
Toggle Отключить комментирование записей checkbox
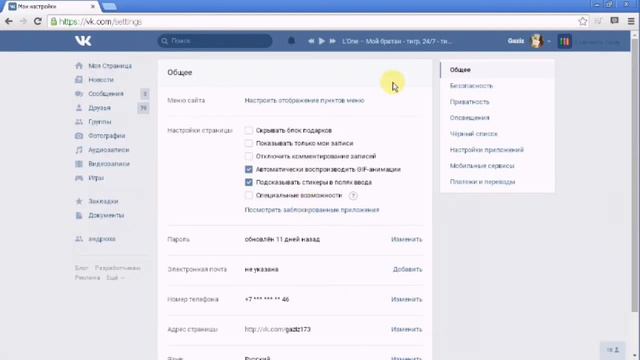tap(249, 156)
